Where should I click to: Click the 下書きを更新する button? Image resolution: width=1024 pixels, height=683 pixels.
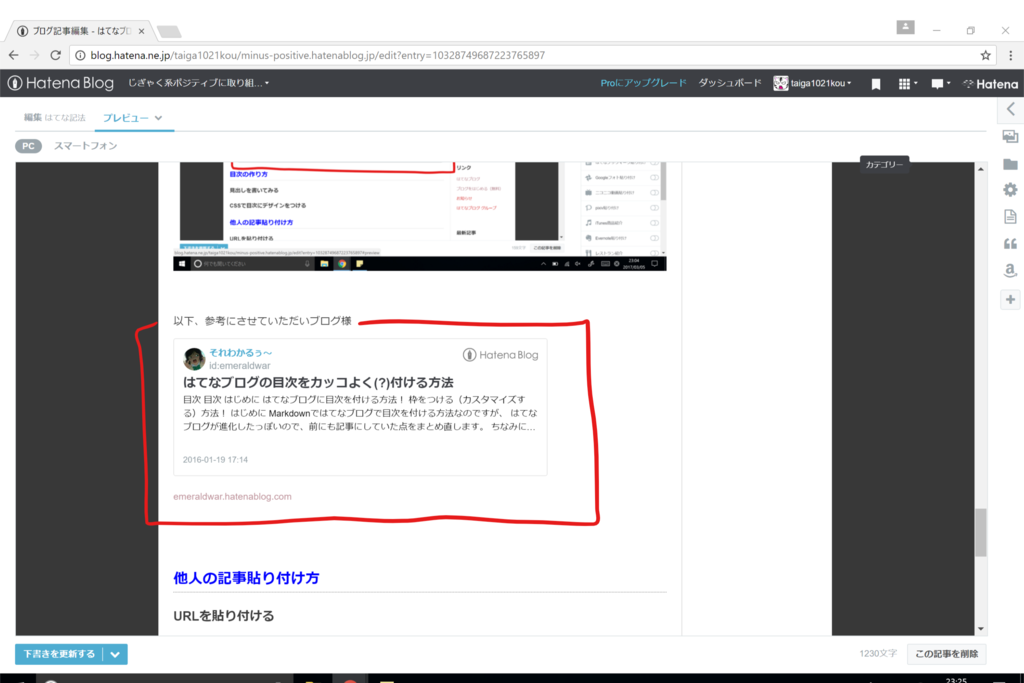pyautogui.click(x=57, y=654)
